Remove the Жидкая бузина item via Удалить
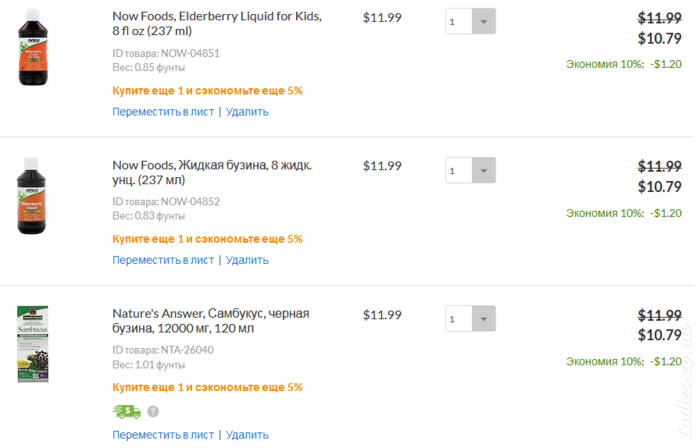 (x=247, y=260)
